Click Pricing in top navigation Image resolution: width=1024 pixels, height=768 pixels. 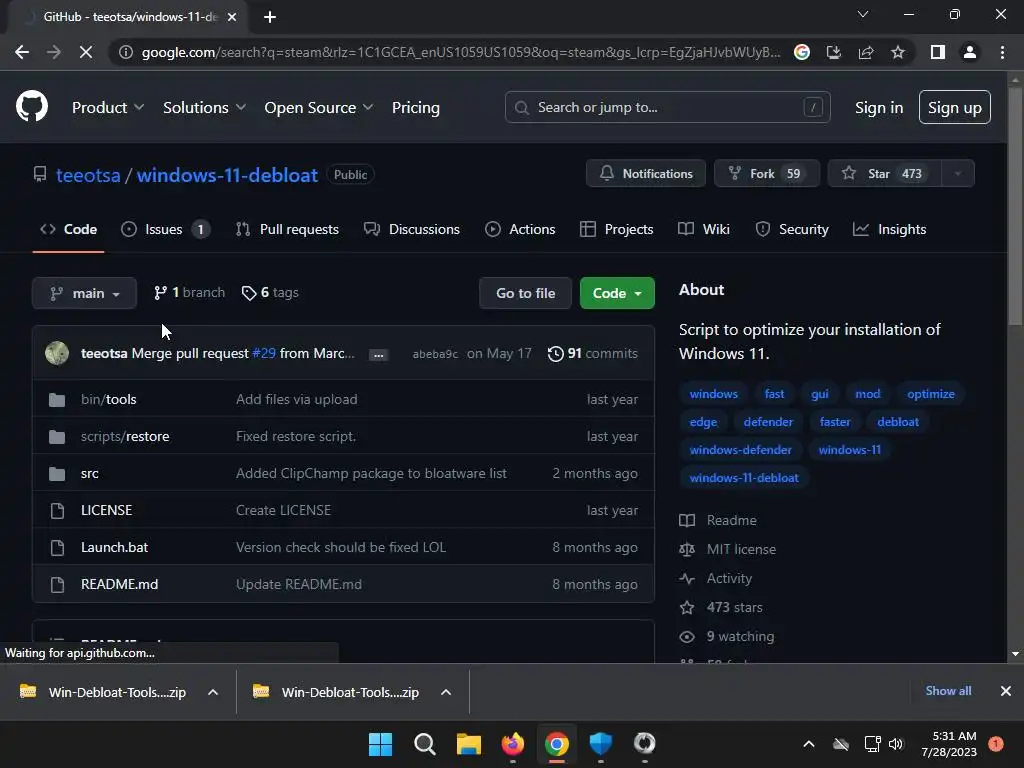pos(416,108)
